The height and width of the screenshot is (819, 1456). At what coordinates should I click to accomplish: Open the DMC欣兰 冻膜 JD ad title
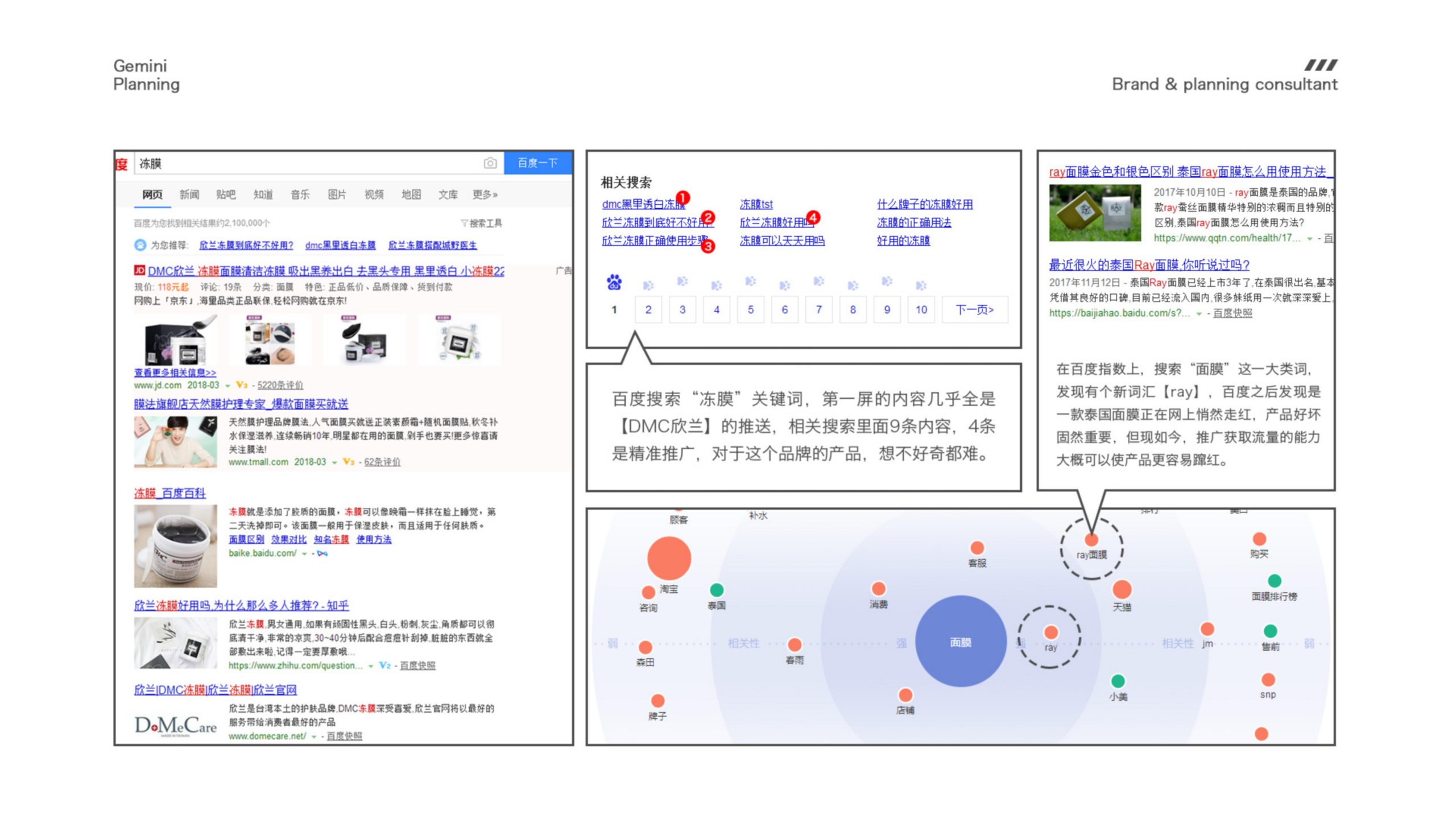(326, 271)
